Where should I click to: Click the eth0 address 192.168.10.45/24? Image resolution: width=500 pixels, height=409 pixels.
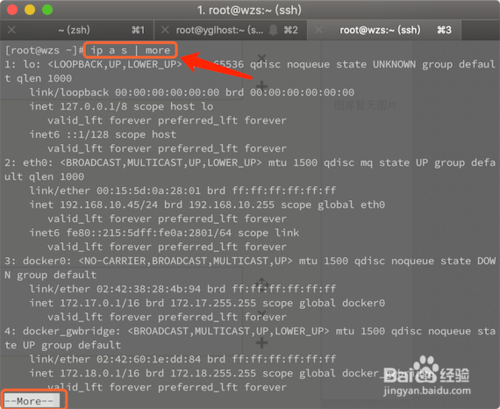(x=109, y=205)
